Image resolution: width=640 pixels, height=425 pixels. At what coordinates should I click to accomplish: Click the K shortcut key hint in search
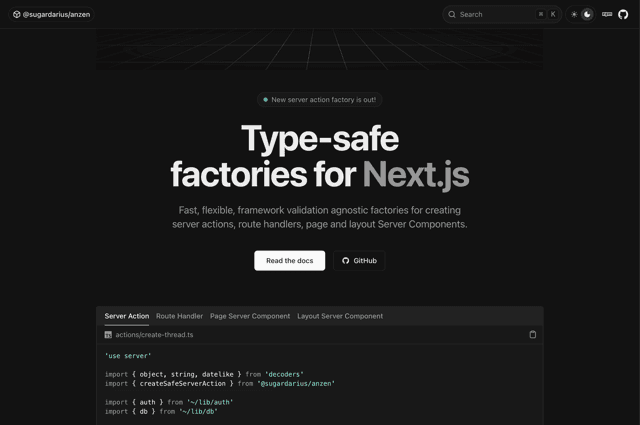pyautogui.click(x=553, y=14)
